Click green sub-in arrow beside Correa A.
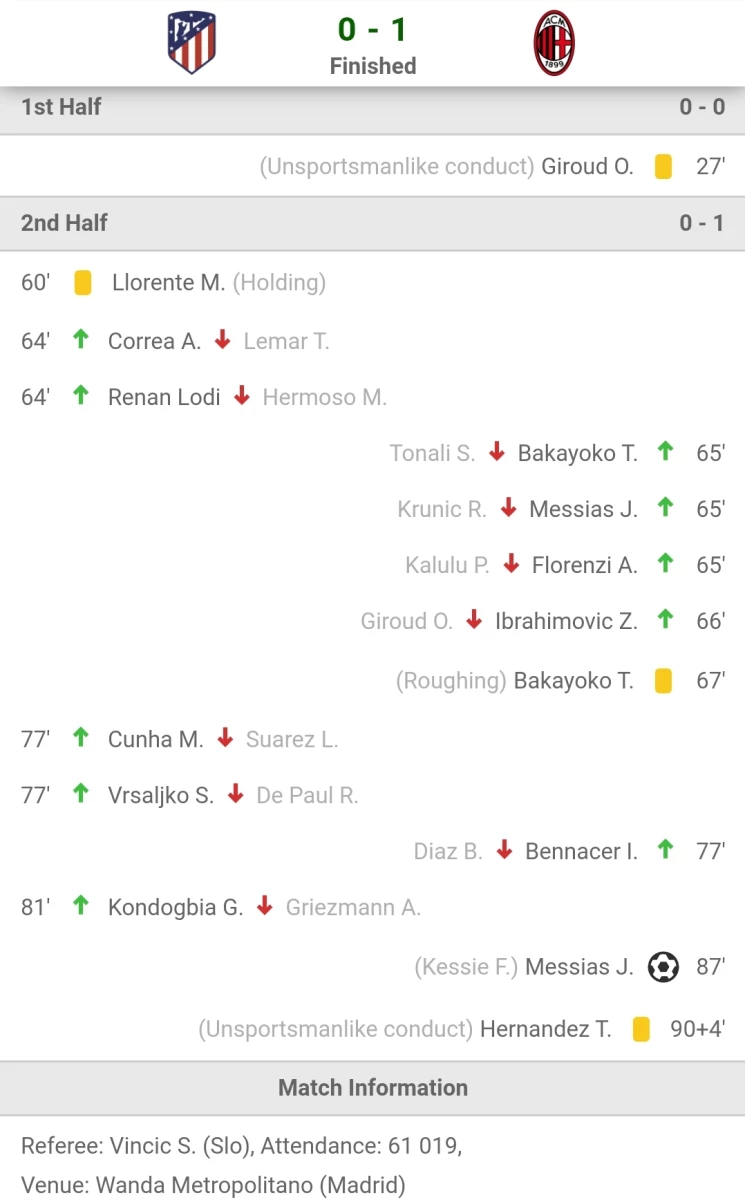 pos(81,340)
